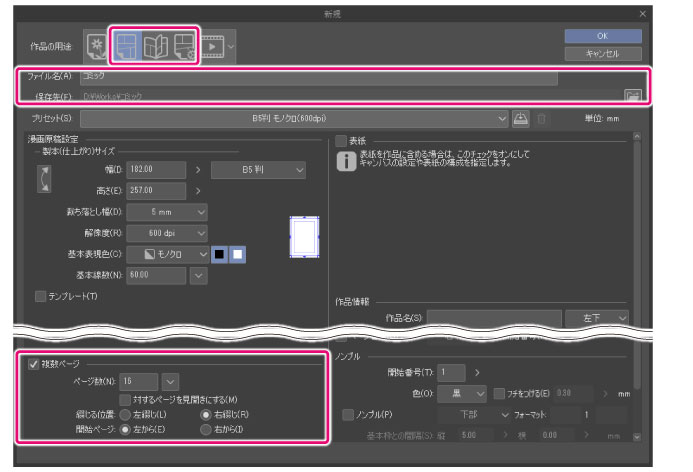
Task: Expand the 基本線数 value dropdown arrow
Action: pyautogui.click(x=198, y=276)
